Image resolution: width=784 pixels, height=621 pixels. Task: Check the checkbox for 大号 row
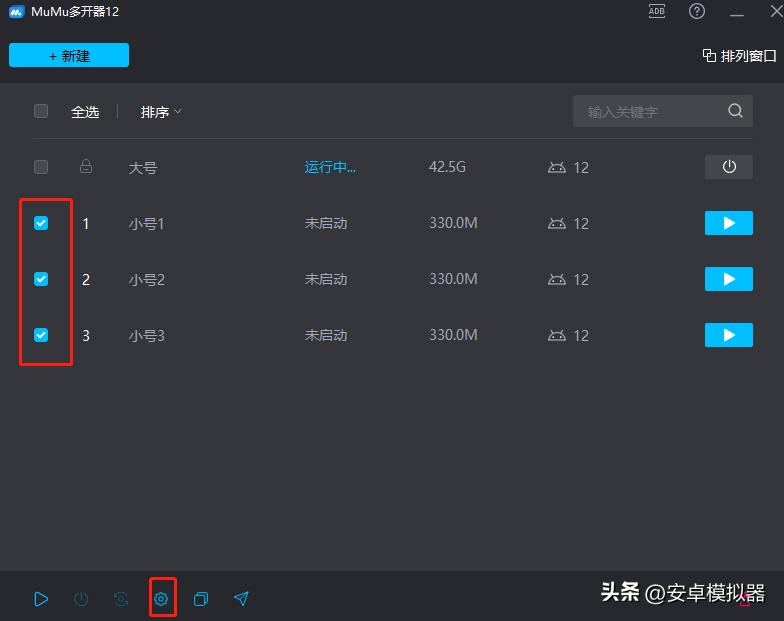[41, 167]
